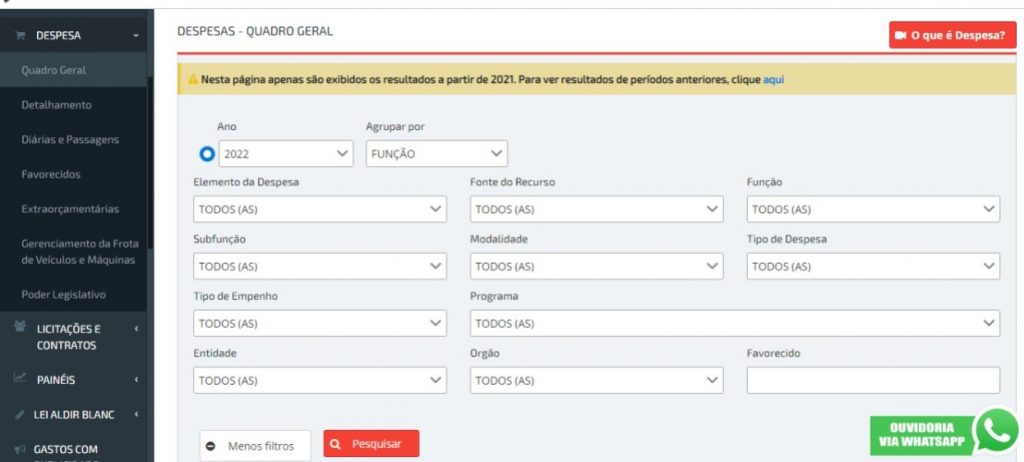Click the WhatsApp Ouvidoria icon
The height and width of the screenshot is (462, 1024).
coord(996,431)
